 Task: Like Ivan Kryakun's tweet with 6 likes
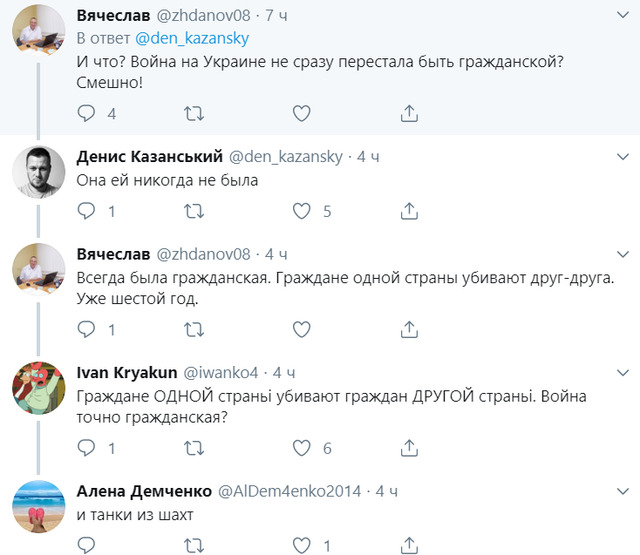tap(303, 448)
